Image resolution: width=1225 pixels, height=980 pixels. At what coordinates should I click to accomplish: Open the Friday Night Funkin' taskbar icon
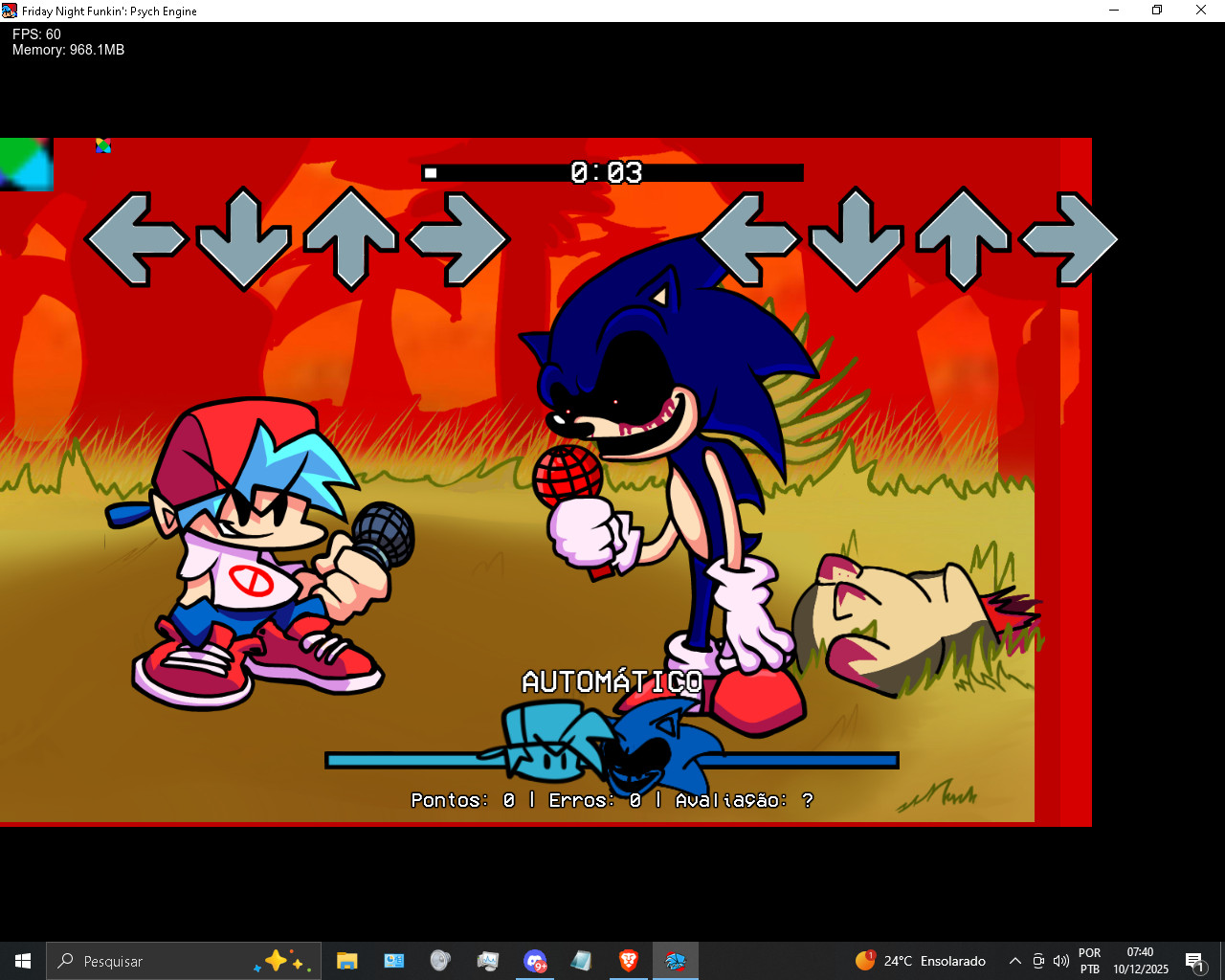point(676,961)
